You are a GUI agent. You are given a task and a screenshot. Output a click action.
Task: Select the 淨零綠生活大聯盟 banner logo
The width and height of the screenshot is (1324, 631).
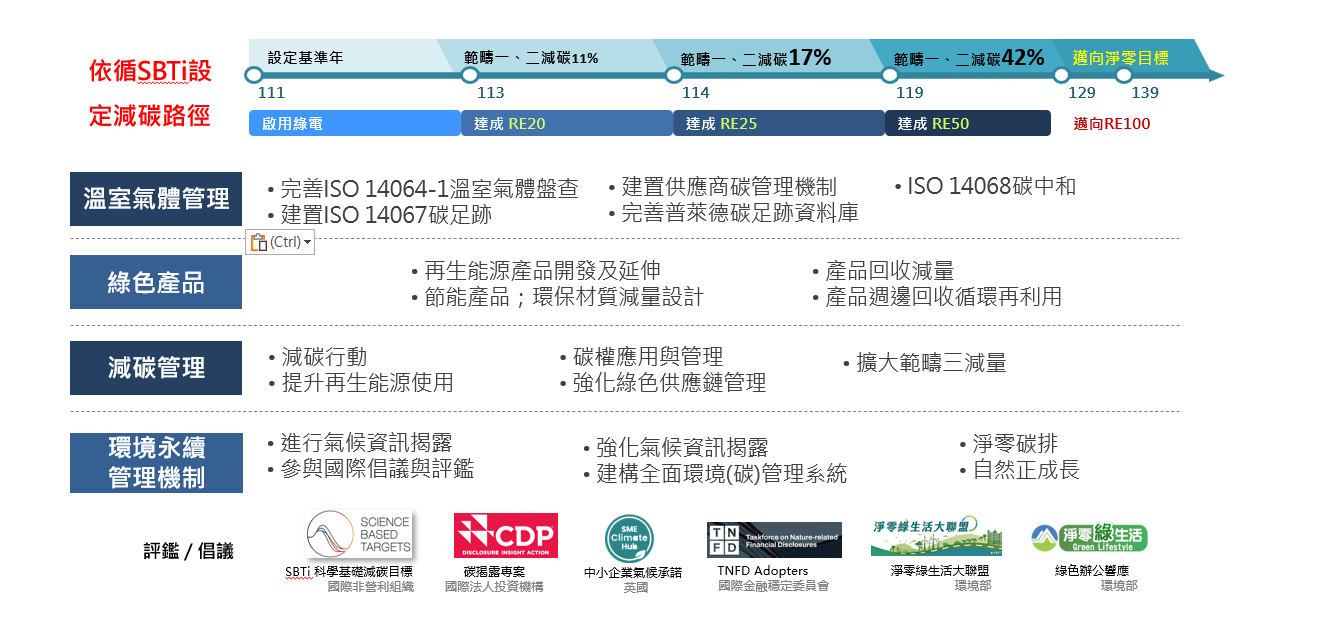point(930,537)
